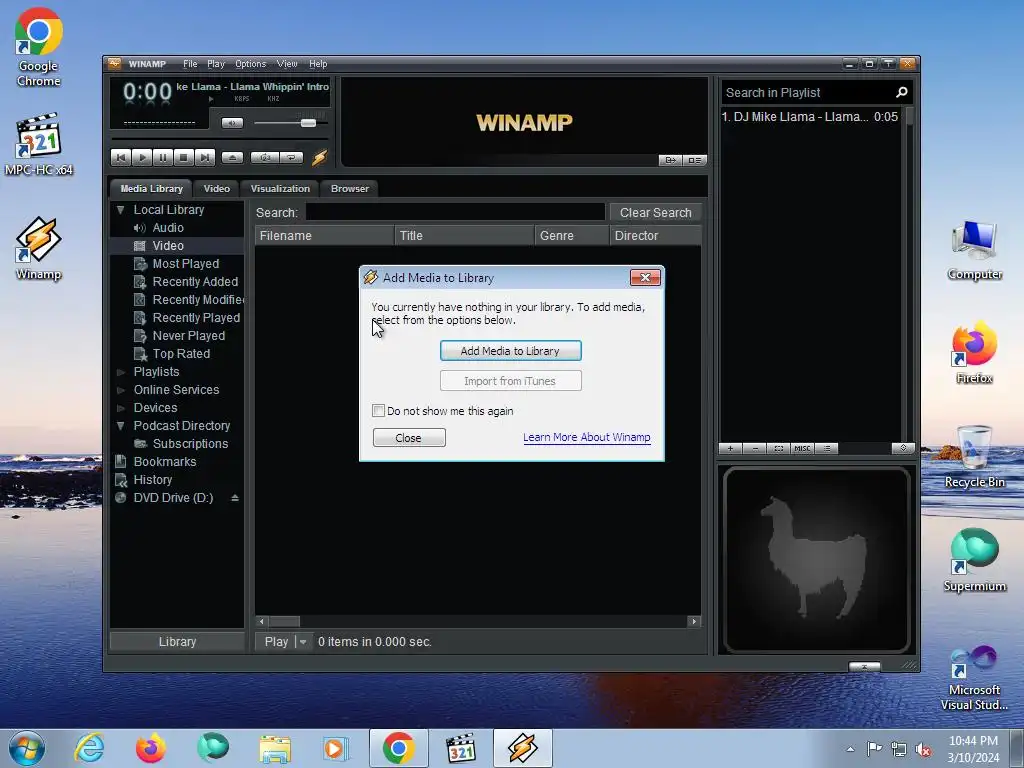Select Audio in Local Library
This screenshot has height=768, width=1024.
pos(168,228)
